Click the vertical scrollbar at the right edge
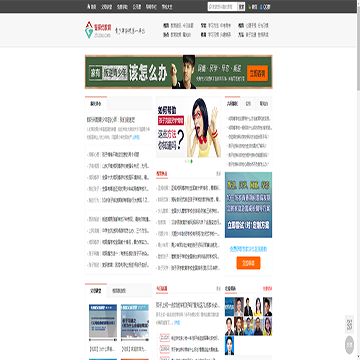 tap(358, 45)
